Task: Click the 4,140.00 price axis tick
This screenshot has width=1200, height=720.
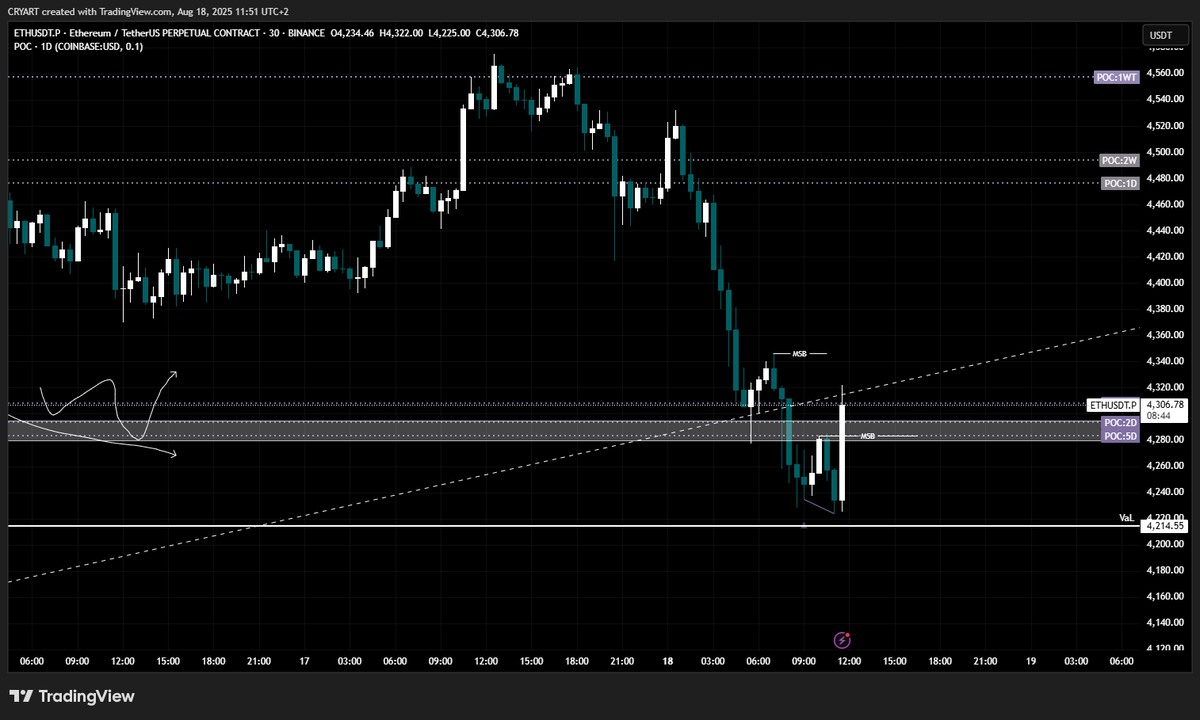Action: click(1164, 622)
